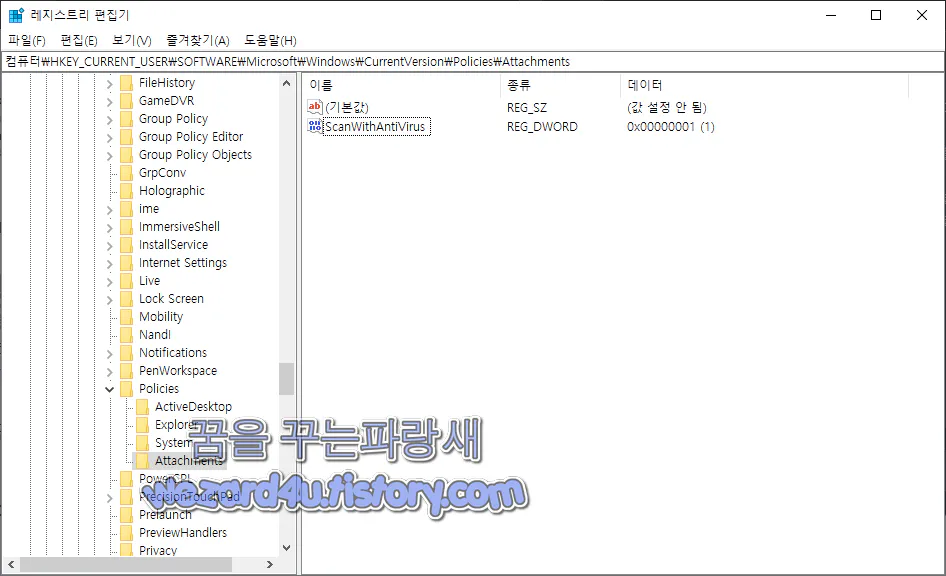Viewport: 946px width, 576px height.
Task: Sort values by 이름 column header
Action: [x=401, y=85]
